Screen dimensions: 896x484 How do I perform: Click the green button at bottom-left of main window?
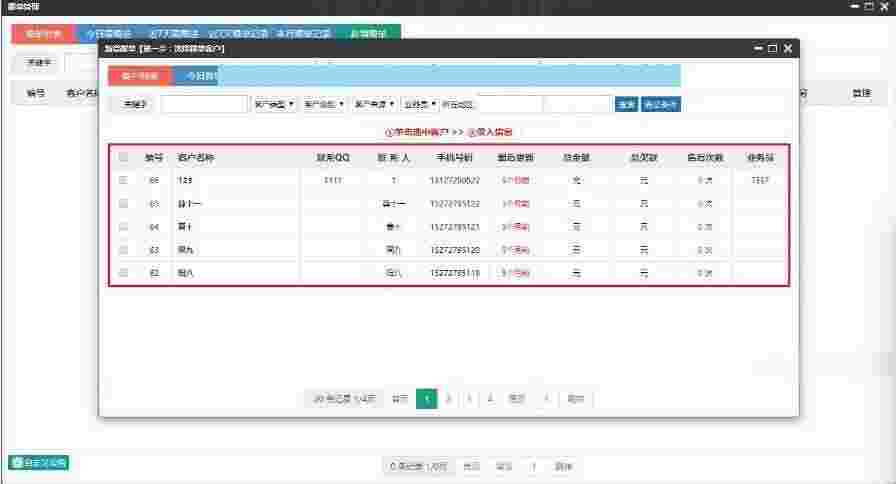pyautogui.click(x=39, y=462)
